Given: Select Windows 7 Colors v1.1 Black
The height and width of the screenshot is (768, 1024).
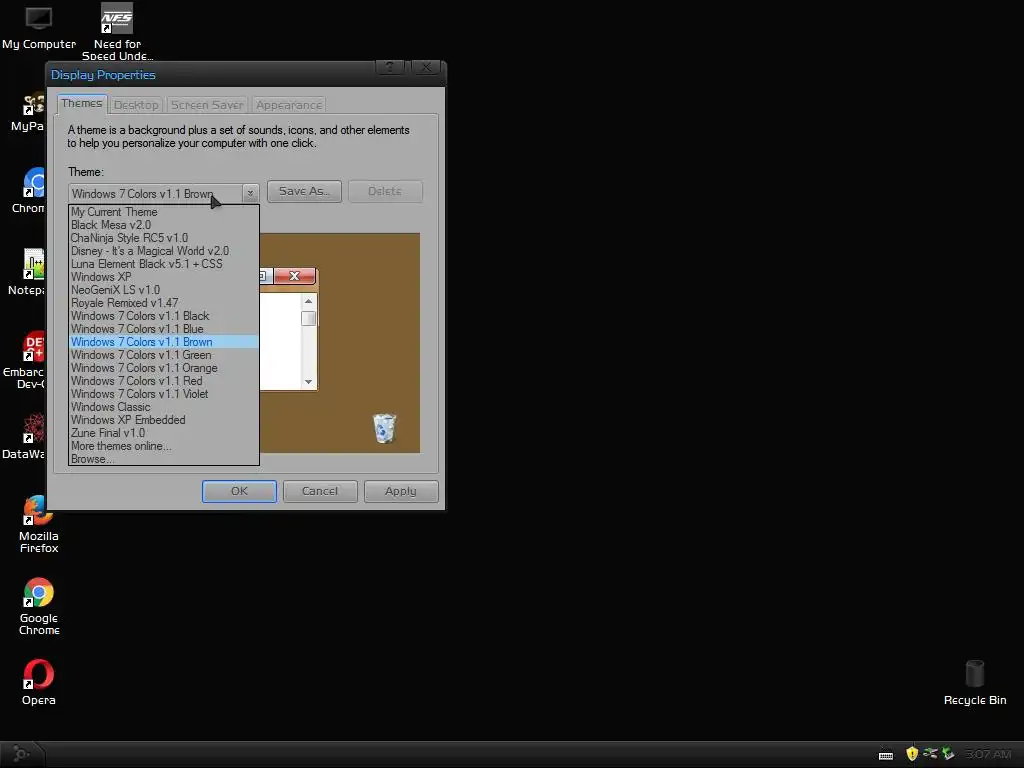Looking at the screenshot, I should [x=164, y=316].
